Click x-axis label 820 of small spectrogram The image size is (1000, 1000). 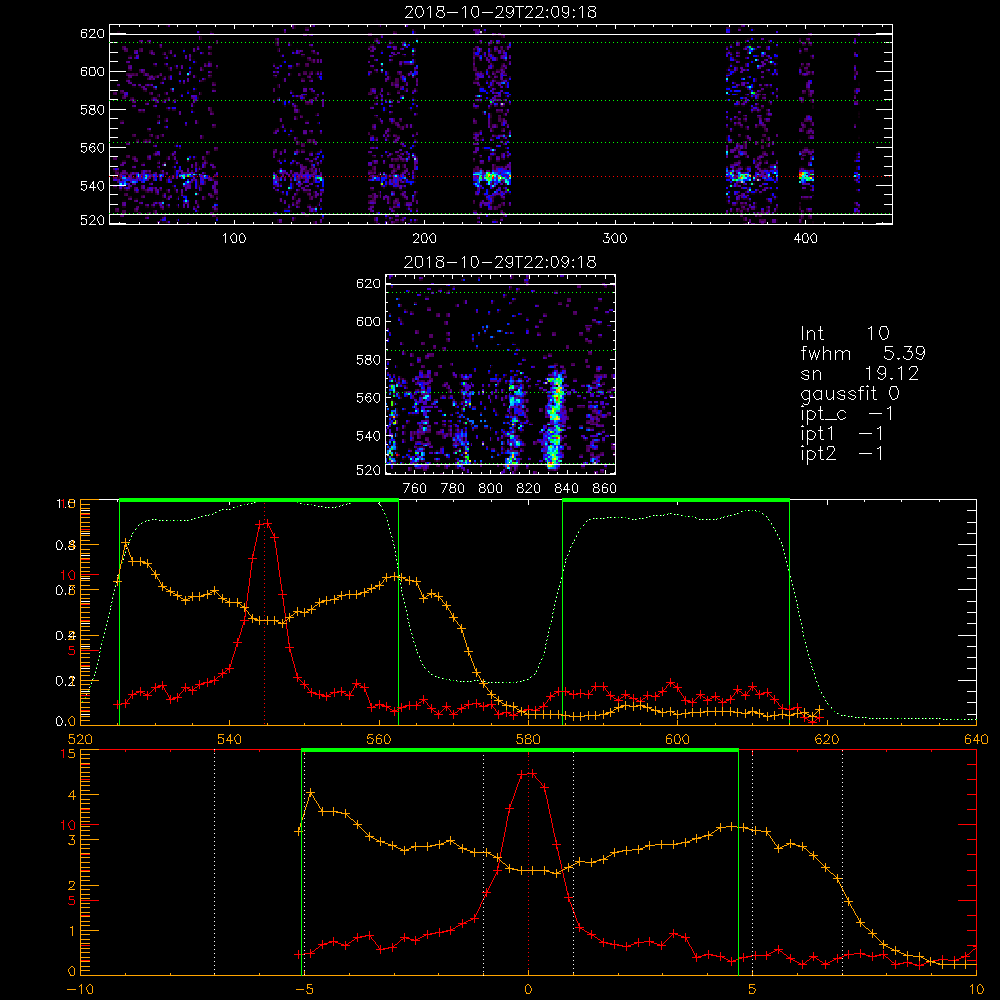(529, 489)
